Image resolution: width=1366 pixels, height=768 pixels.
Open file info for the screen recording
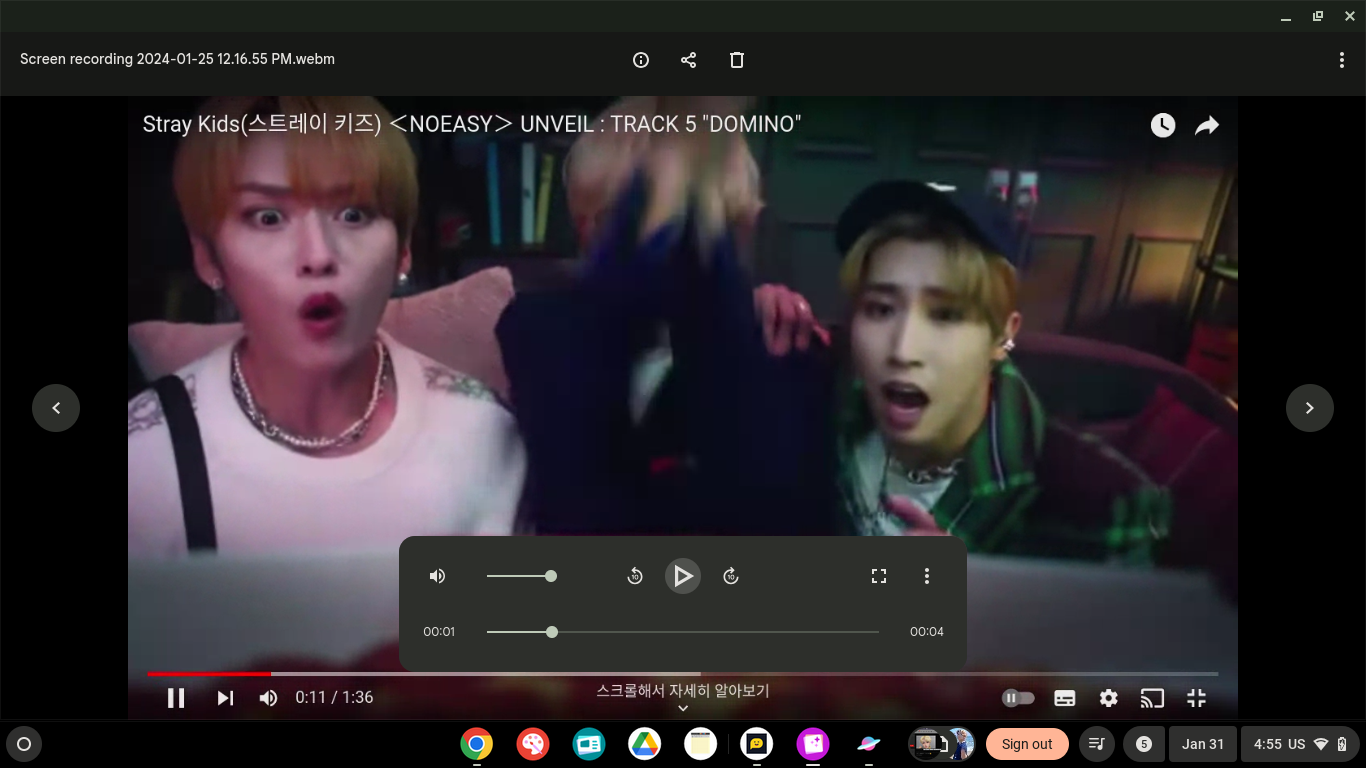click(641, 60)
